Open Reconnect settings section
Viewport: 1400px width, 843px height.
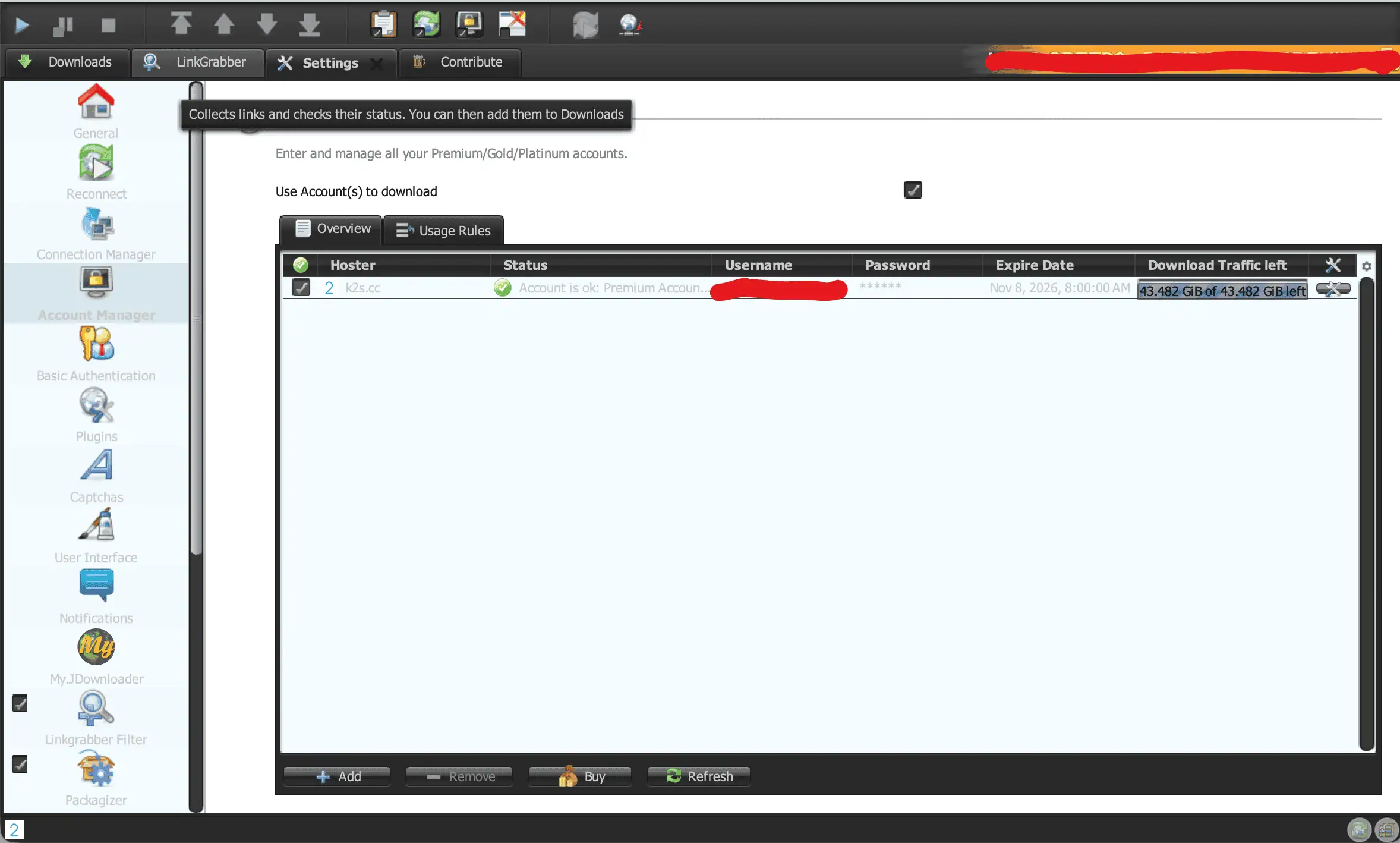coord(96,173)
